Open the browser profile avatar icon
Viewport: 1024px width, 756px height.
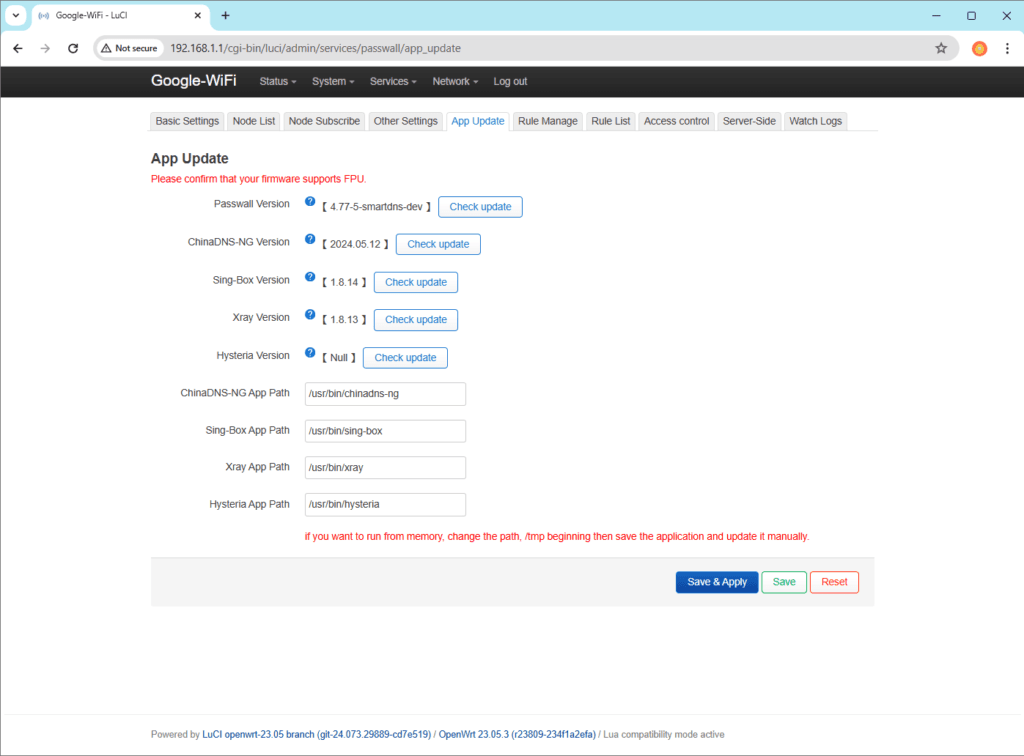pyautogui.click(x=979, y=48)
